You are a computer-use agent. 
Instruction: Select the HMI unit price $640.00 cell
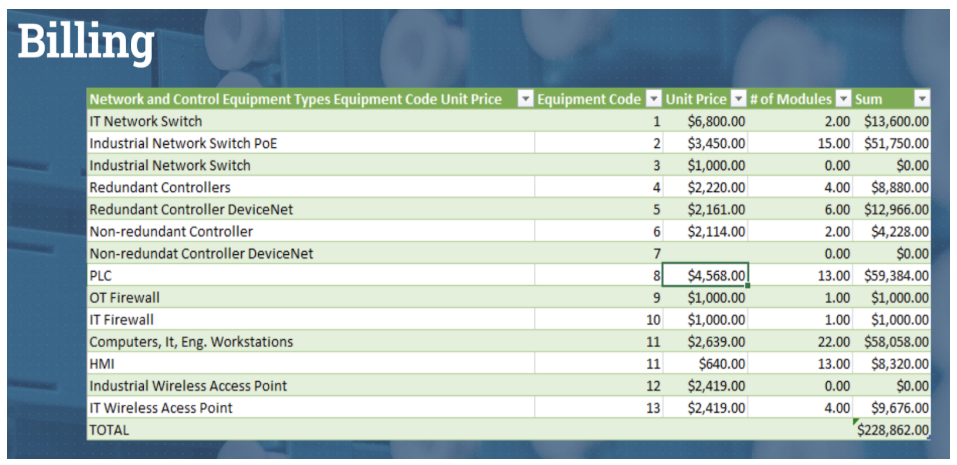[705, 364]
